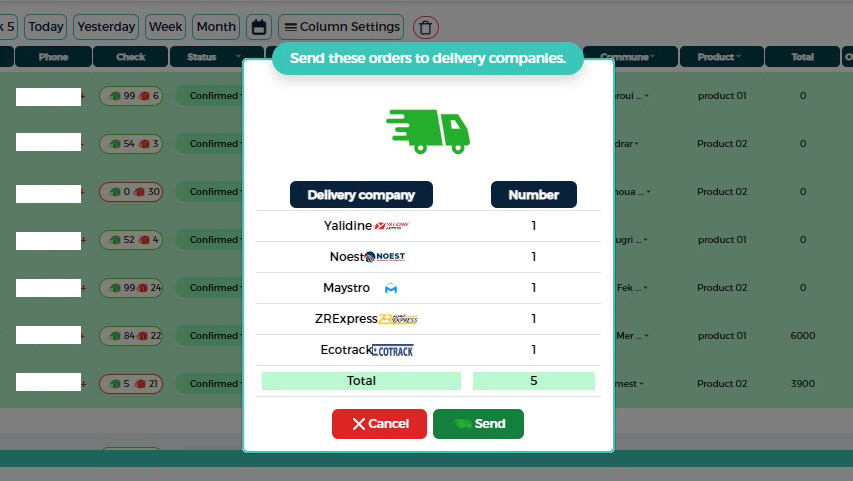Click the Yalidine company logo
The height and width of the screenshot is (481, 853).
click(392, 226)
